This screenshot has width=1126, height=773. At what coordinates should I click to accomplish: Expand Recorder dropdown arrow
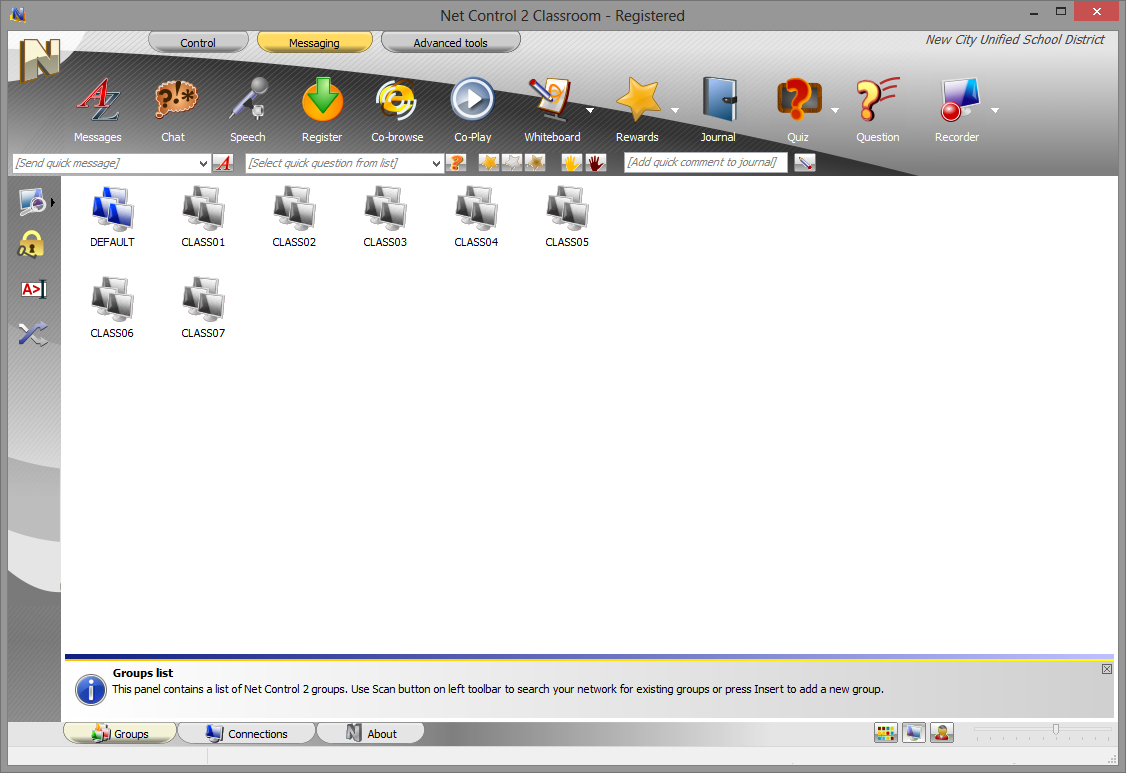click(x=995, y=111)
